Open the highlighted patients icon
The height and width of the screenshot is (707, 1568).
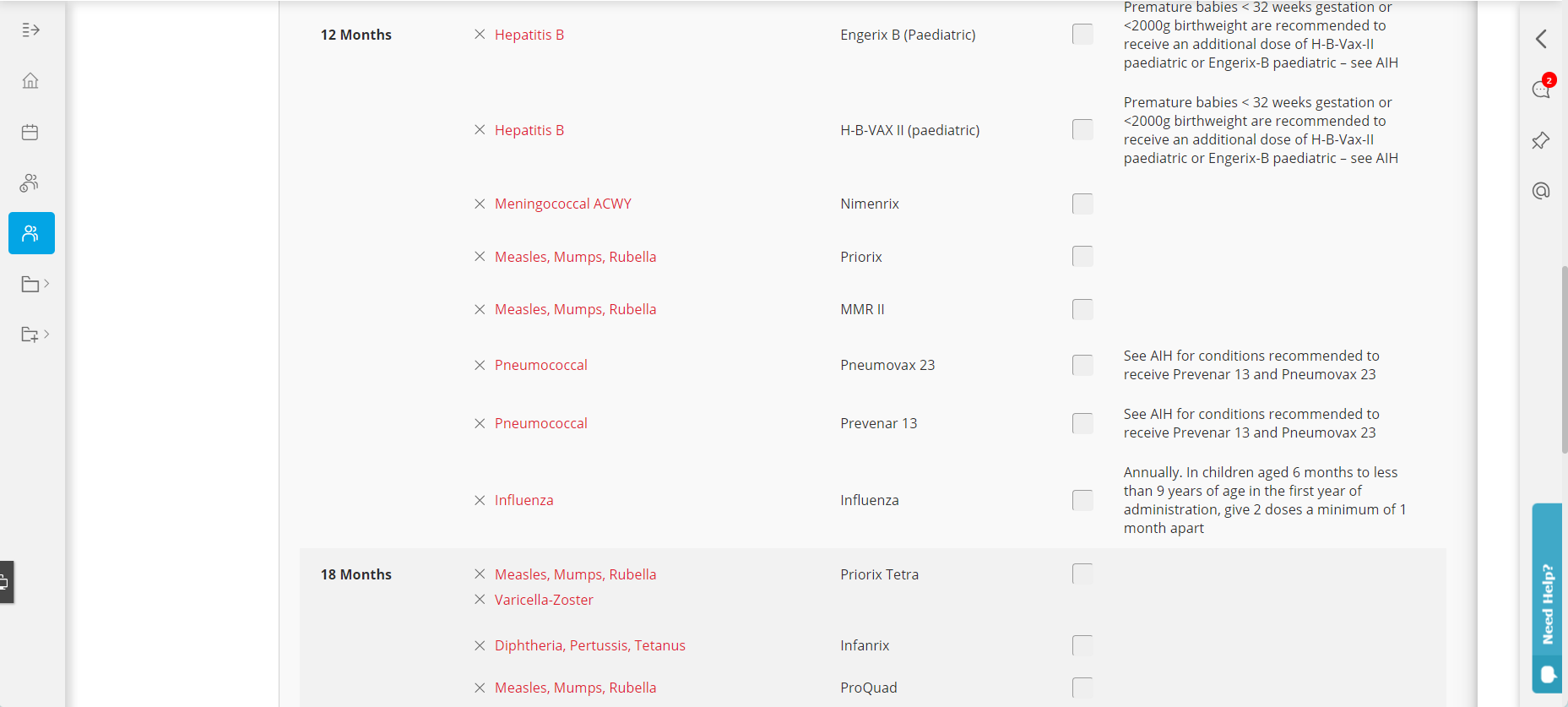coord(31,233)
